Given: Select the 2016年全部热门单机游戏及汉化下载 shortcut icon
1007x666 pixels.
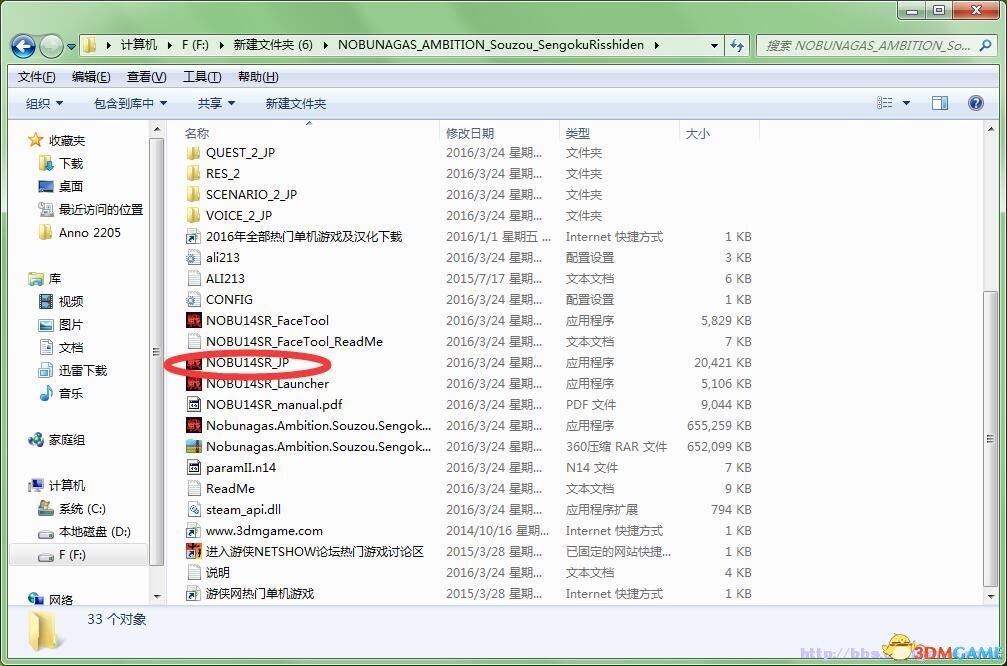Looking at the screenshot, I should [x=193, y=236].
